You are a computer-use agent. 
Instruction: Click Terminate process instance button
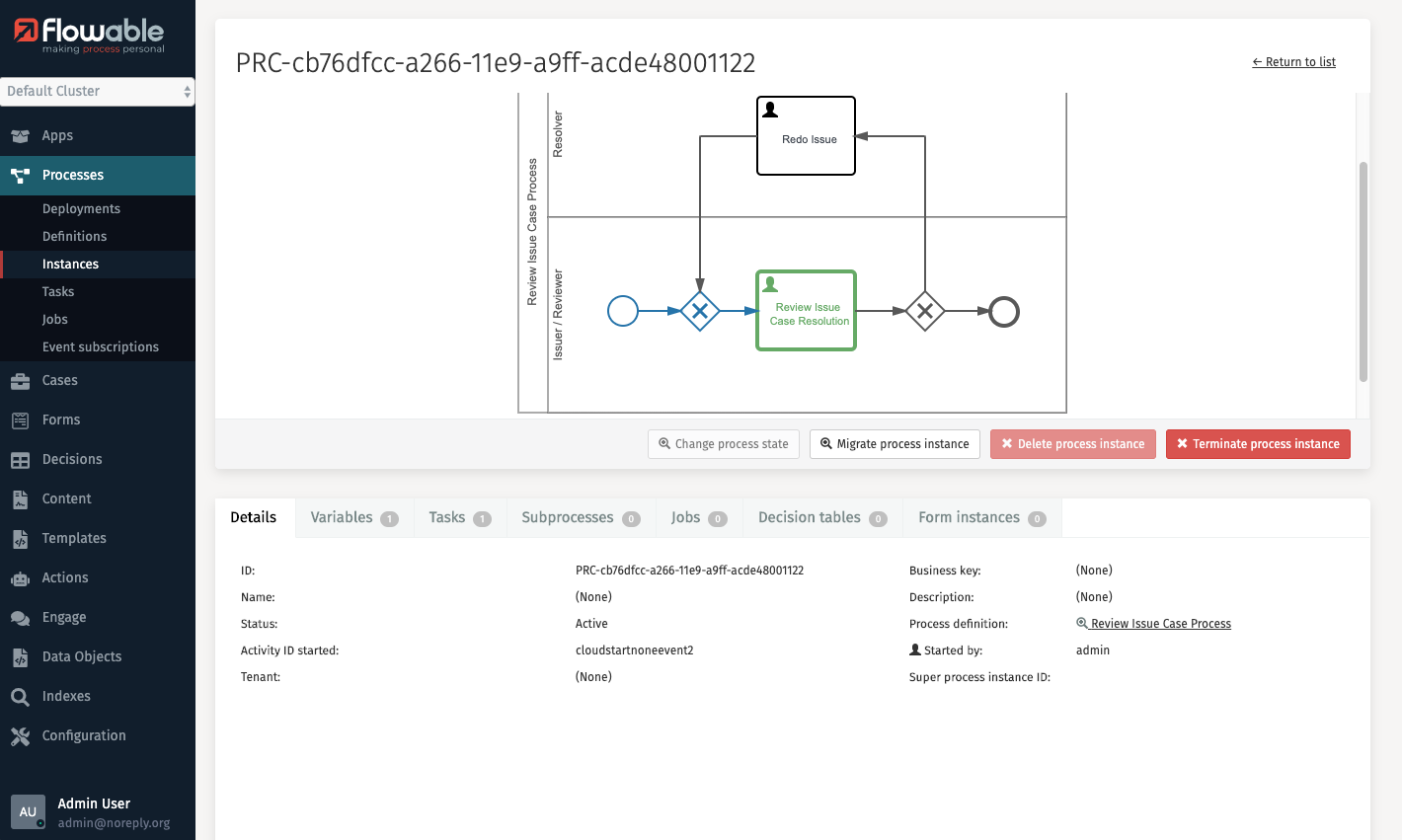[x=1257, y=444]
